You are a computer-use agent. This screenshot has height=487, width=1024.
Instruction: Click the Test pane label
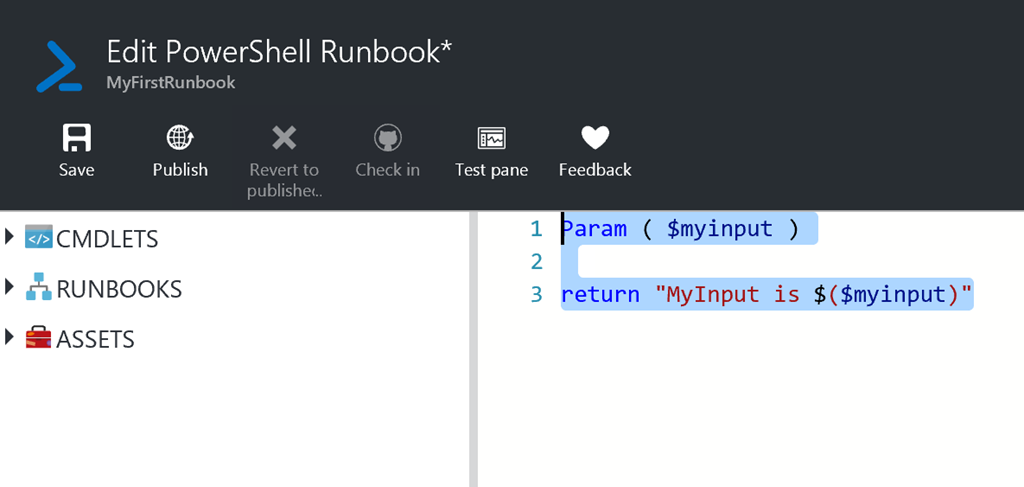492,170
